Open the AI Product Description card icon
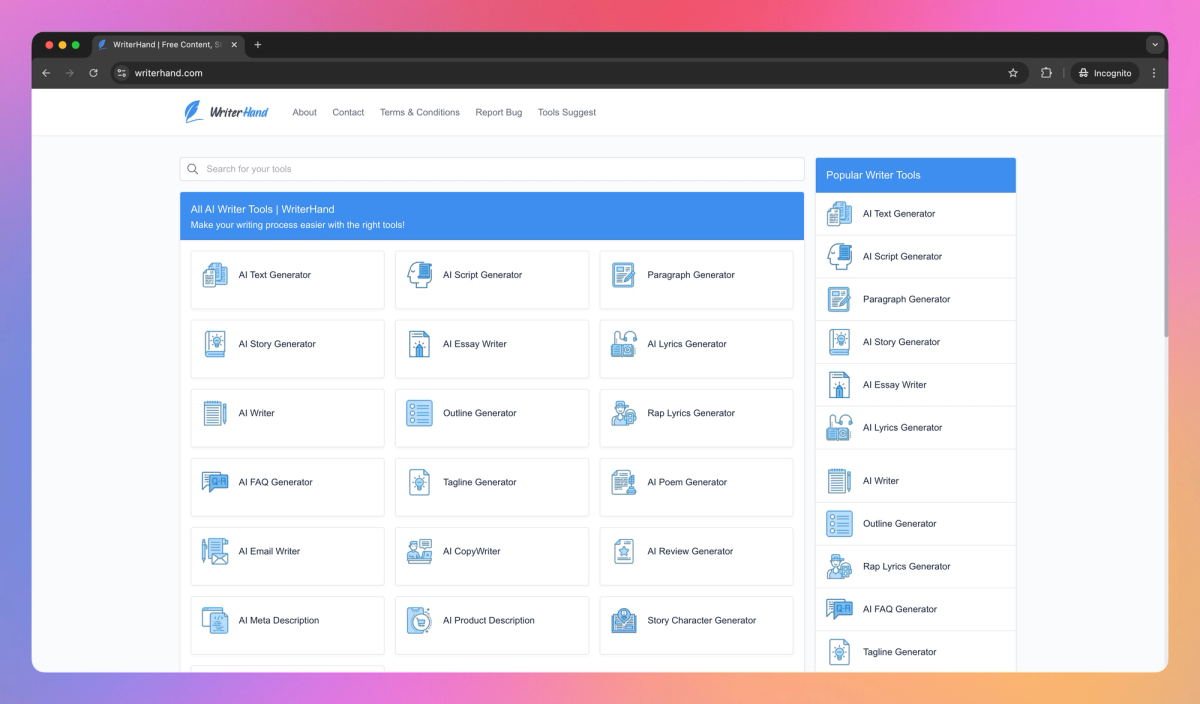Viewport: 1200px width, 704px height. tap(419, 620)
